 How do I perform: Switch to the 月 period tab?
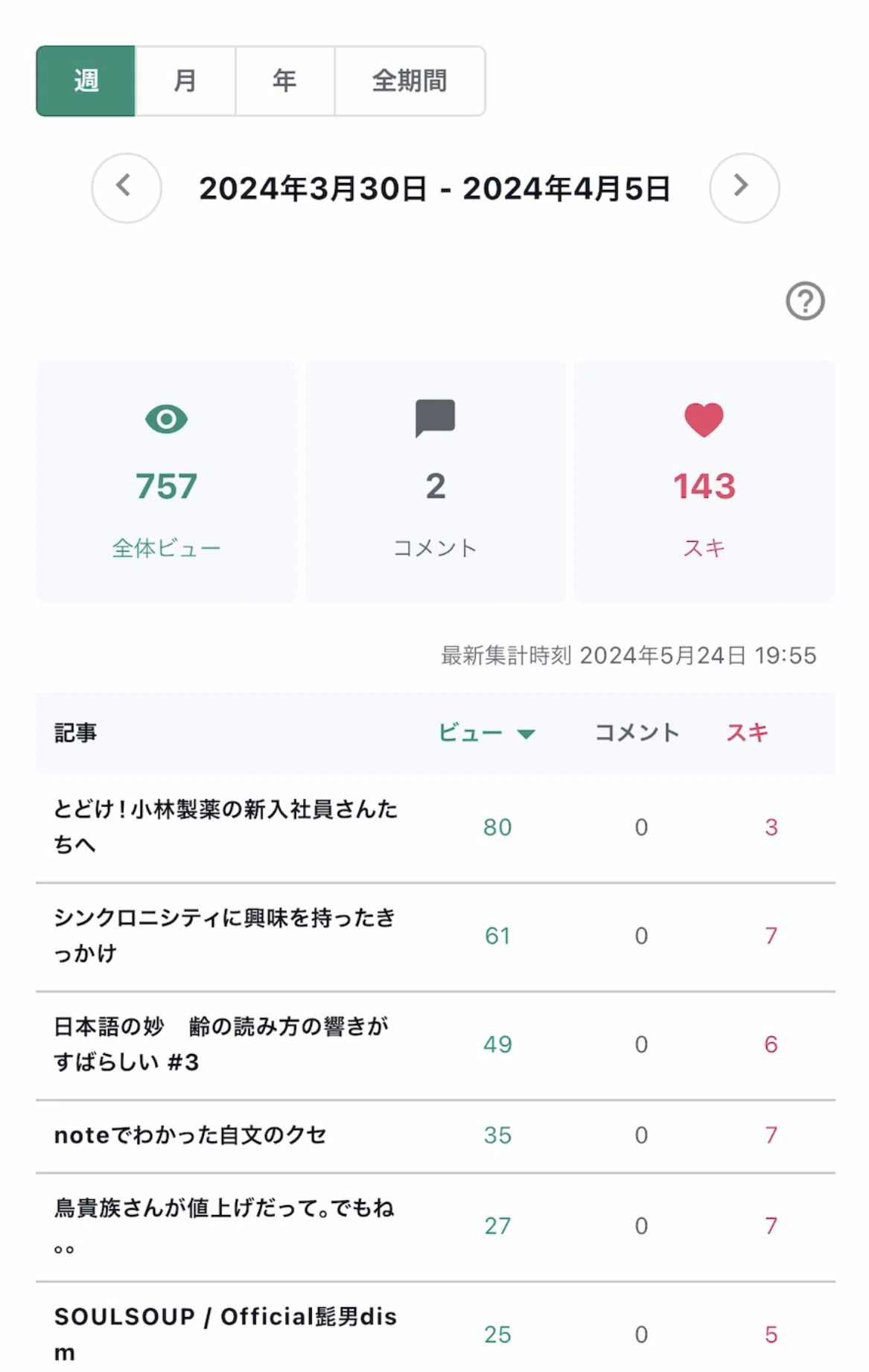[x=185, y=80]
